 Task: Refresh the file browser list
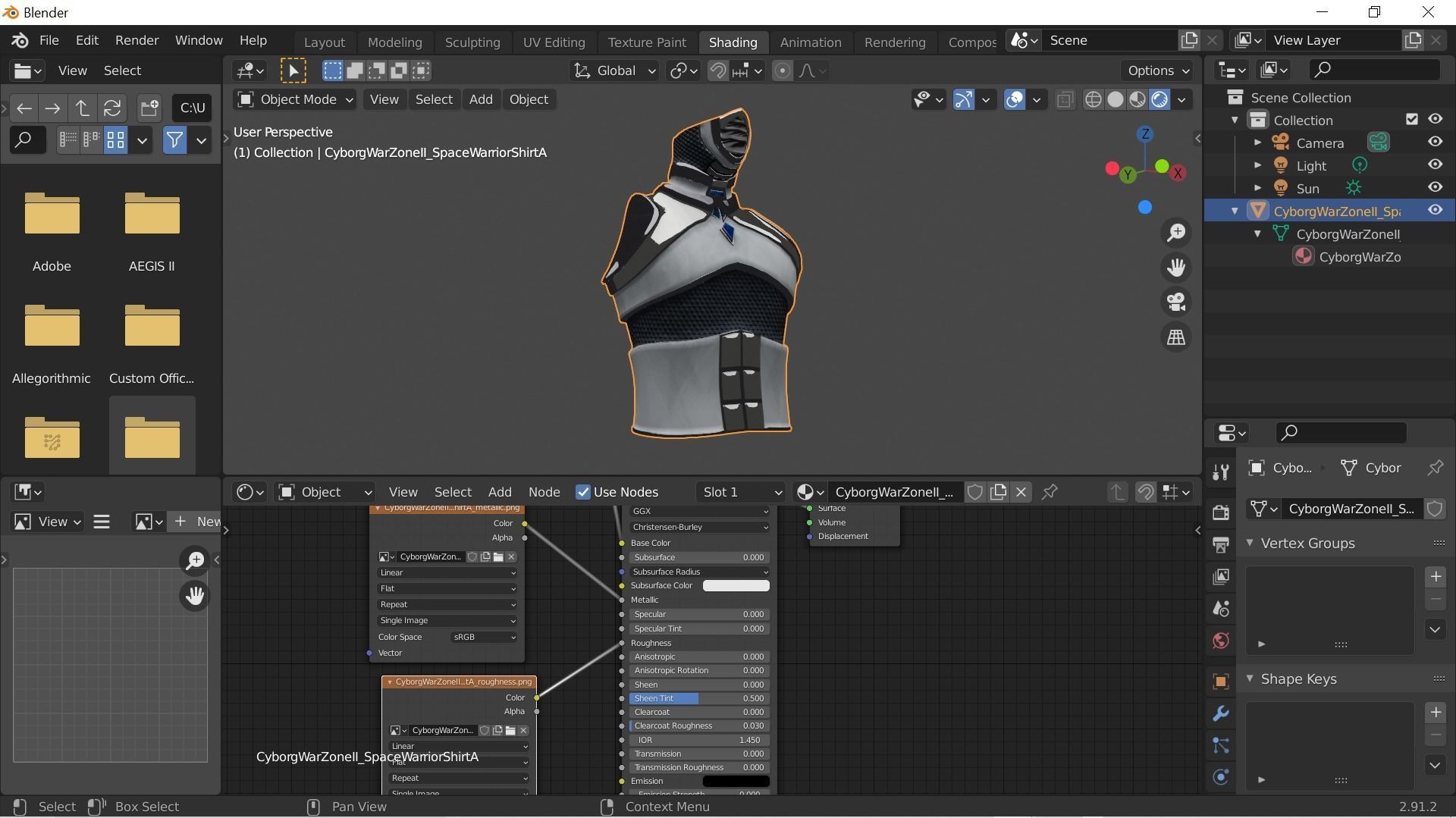click(x=112, y=108)
